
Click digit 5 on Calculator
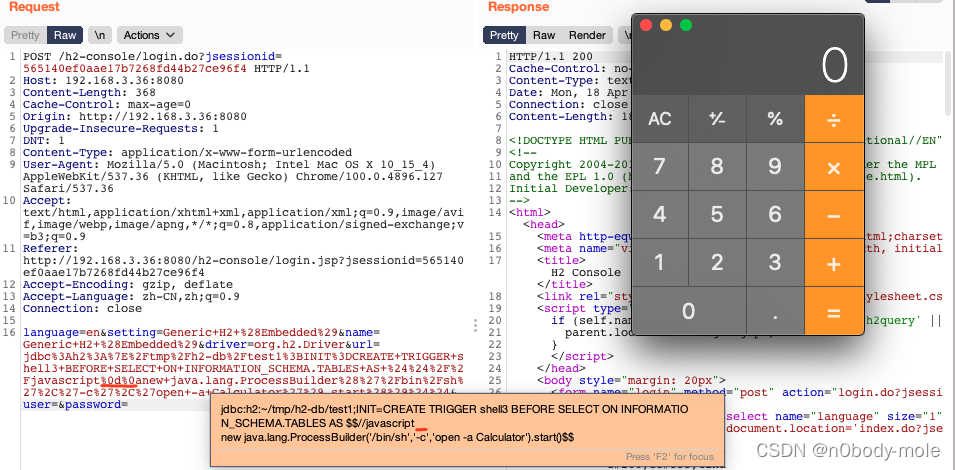[717, 215]
